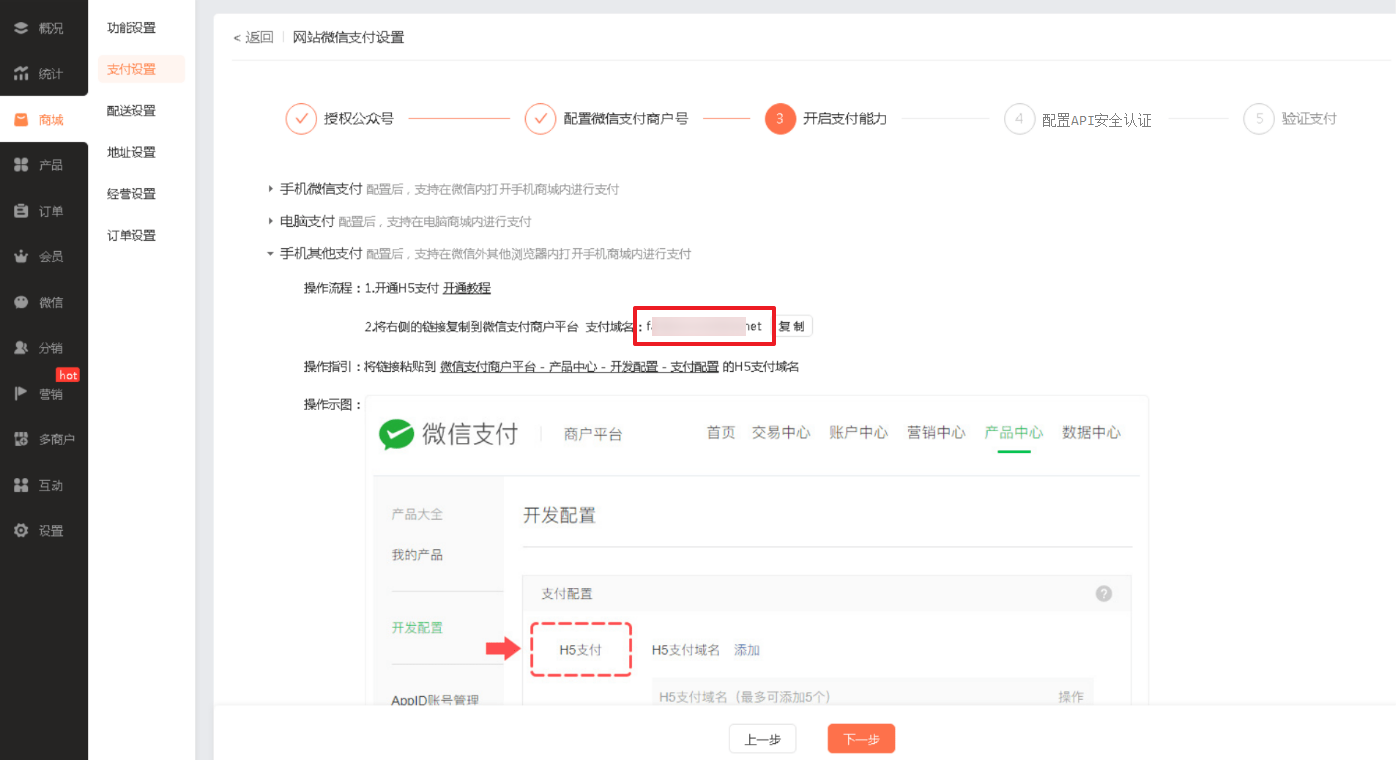Open 地址设置 in the submenu
The image size is (1396, 760).
point(131,152)
